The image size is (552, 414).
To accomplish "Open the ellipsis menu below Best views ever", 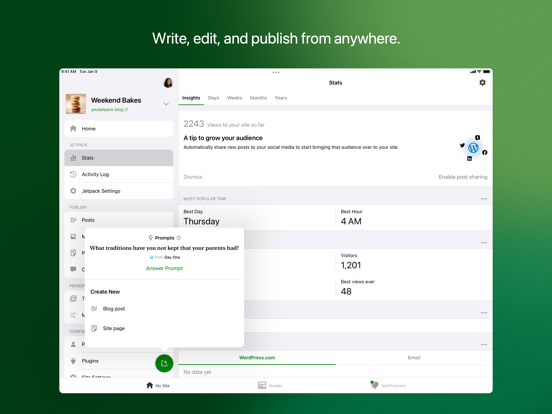I will [484, 313].
